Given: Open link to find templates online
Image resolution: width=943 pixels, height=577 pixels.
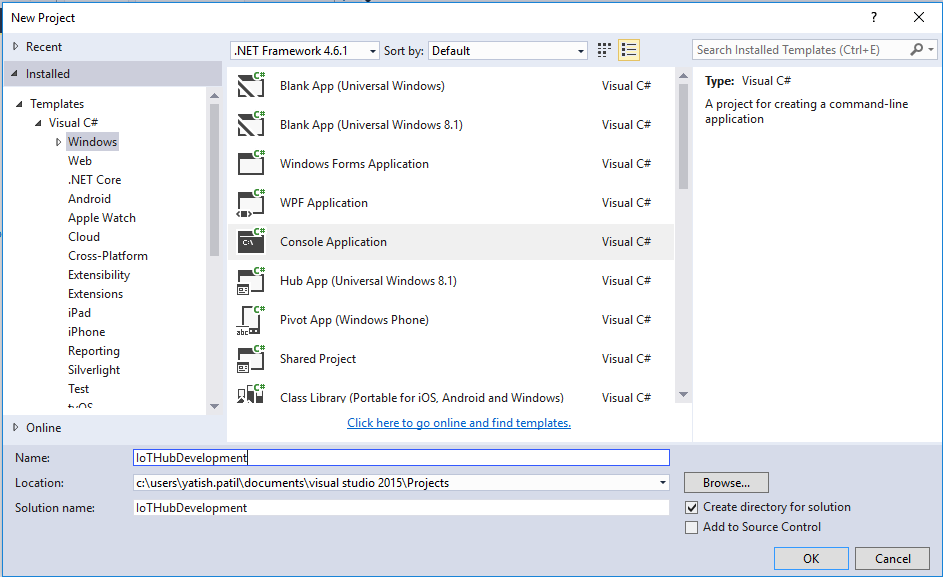Looking at the screenshot, I should click(459, 423).
